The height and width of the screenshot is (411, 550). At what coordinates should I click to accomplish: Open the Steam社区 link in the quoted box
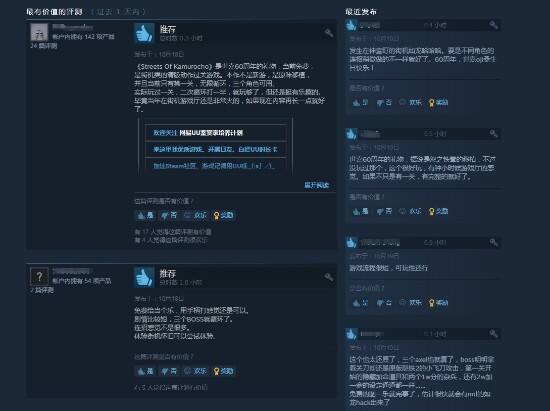[x=213, y=166]
